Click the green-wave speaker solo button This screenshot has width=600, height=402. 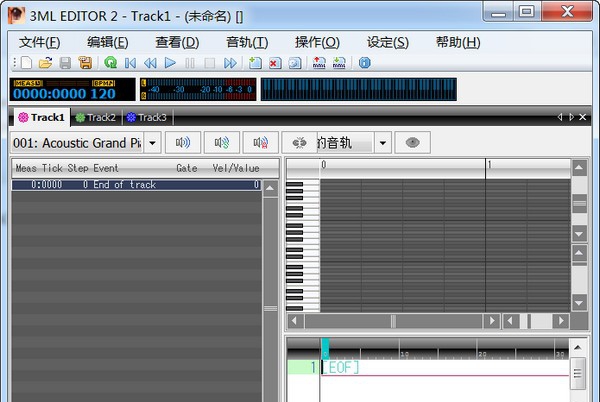click(x=222, y=143)
